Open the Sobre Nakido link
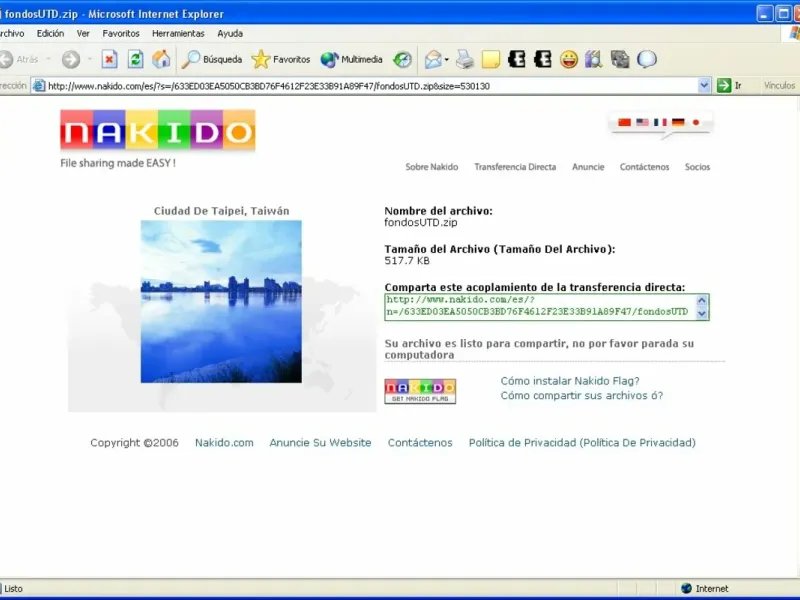Viewport: 800px width, 600px height. [432, 167]
